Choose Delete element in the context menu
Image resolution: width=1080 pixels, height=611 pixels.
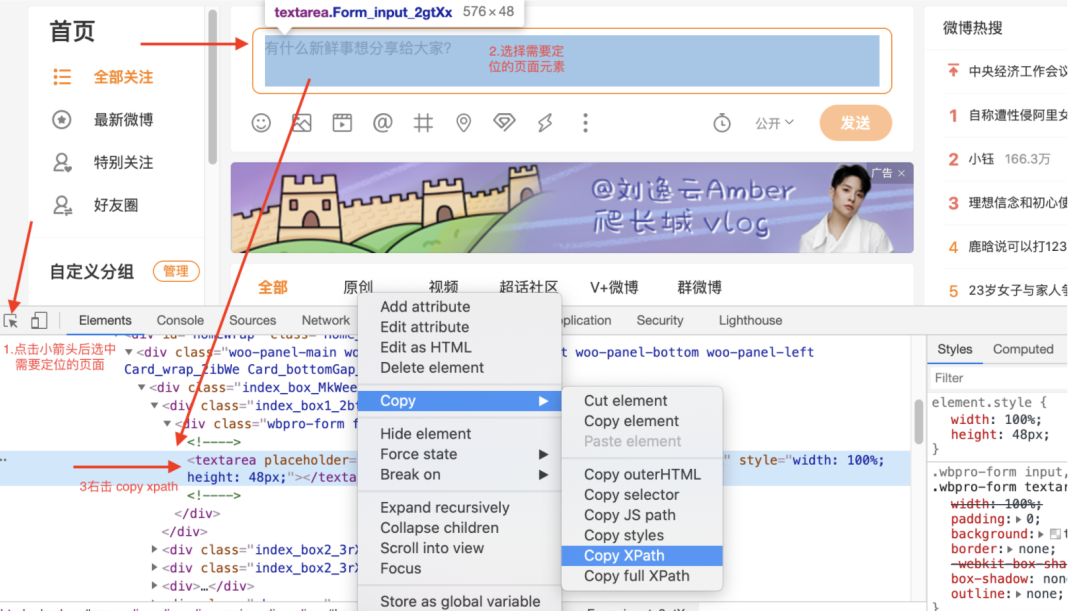[459, 368]
